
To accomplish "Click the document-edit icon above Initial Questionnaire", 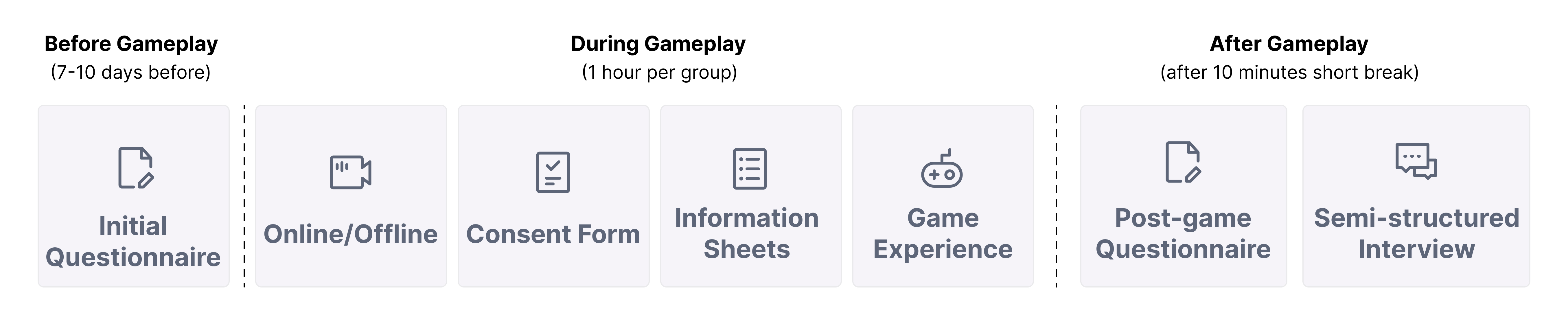I will [x=136, y=168].
